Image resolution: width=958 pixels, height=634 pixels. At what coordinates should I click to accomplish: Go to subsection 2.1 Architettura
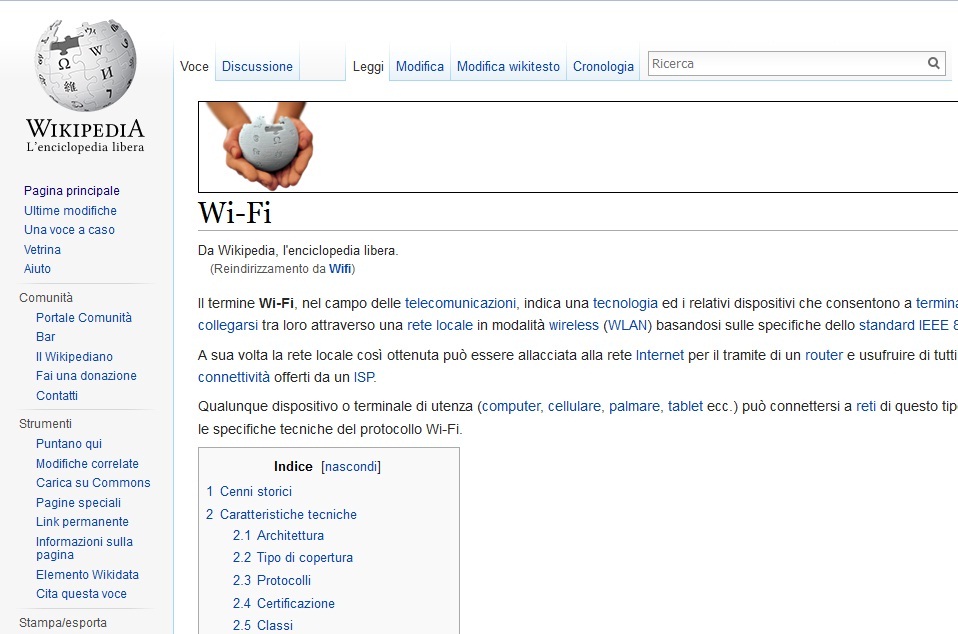point(278,536)
